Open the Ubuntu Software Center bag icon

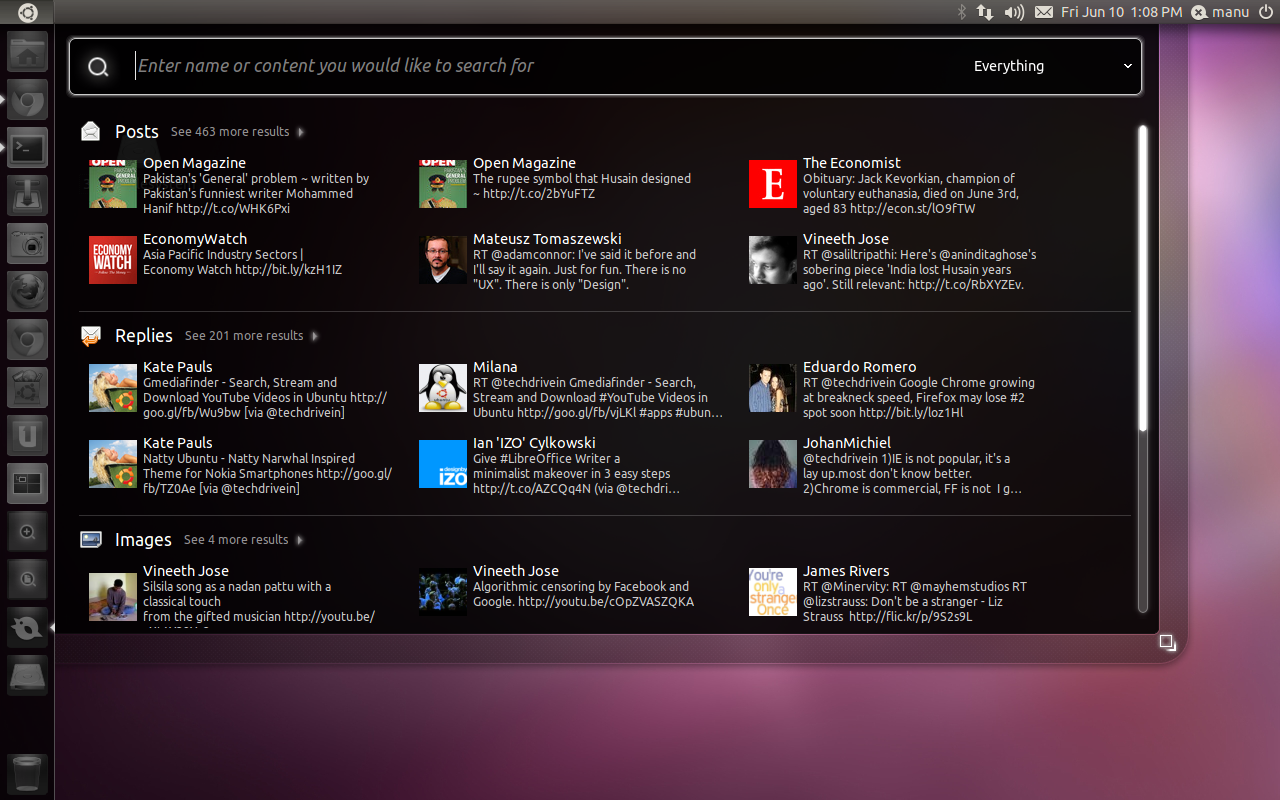28,387
